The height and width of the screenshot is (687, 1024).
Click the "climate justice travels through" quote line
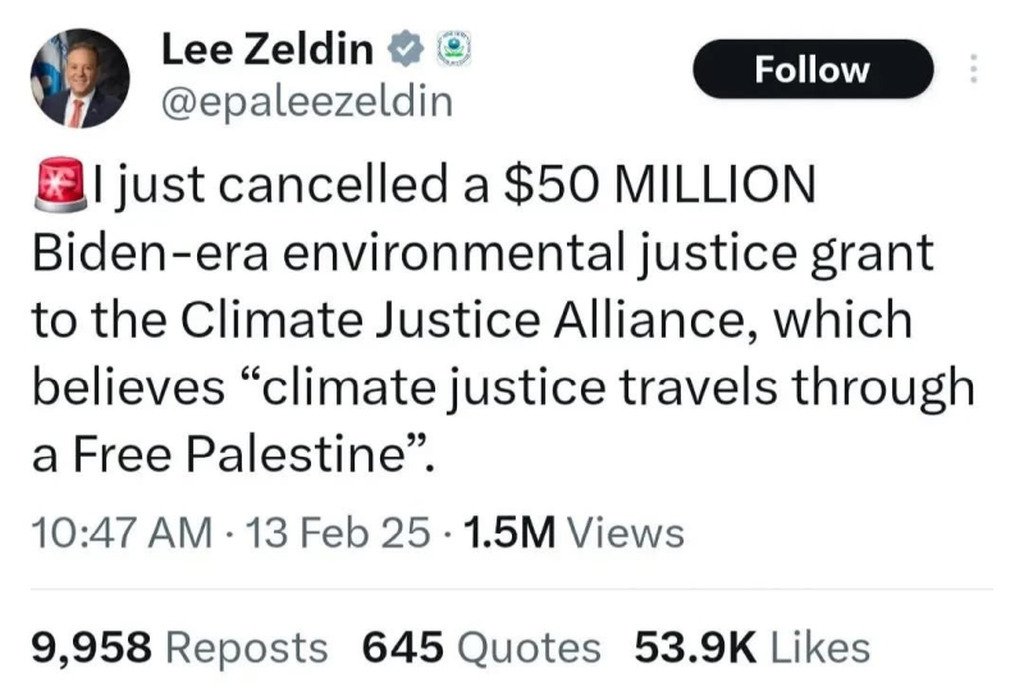(x=621, y=388)
